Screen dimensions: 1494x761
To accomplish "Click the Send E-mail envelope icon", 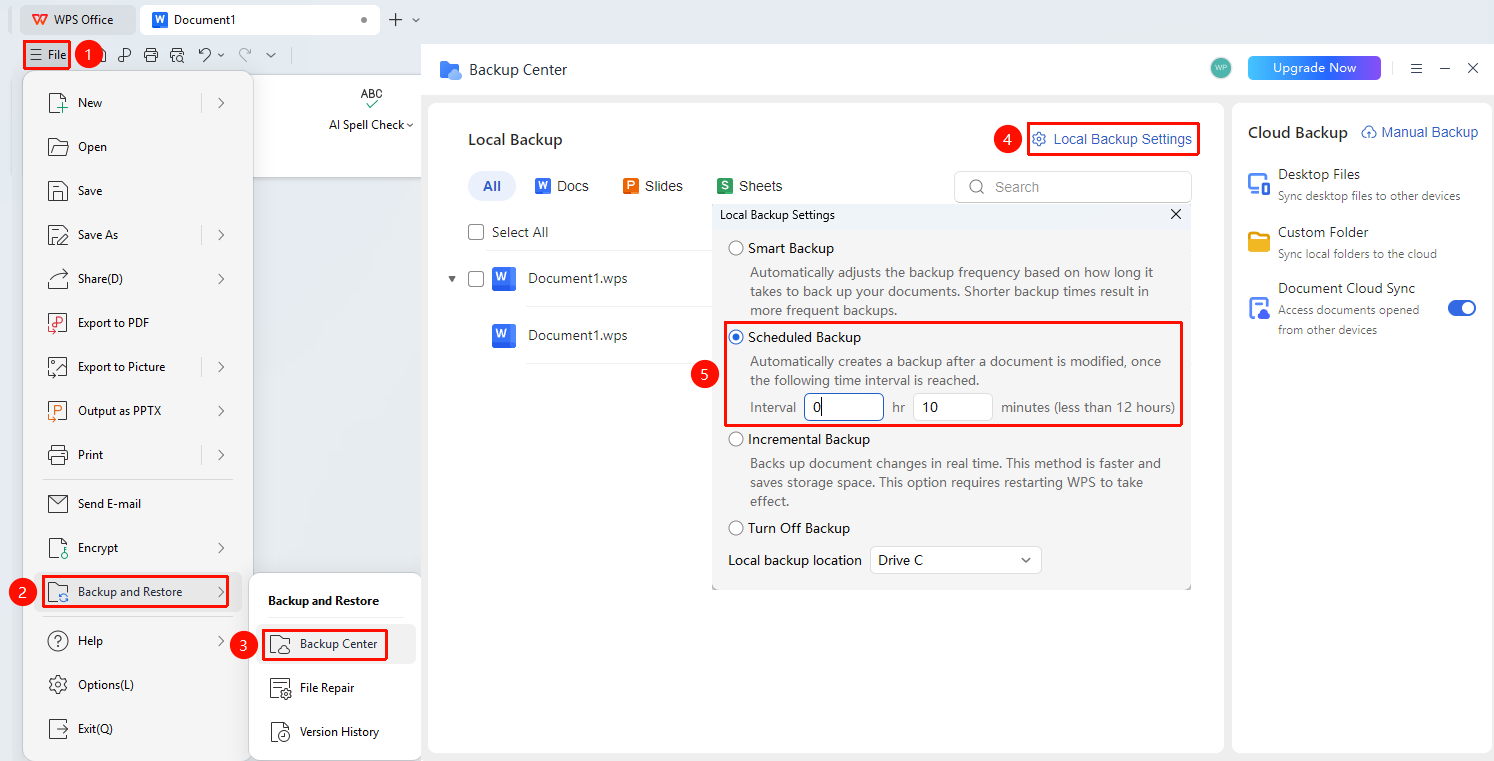I will 58,504.
